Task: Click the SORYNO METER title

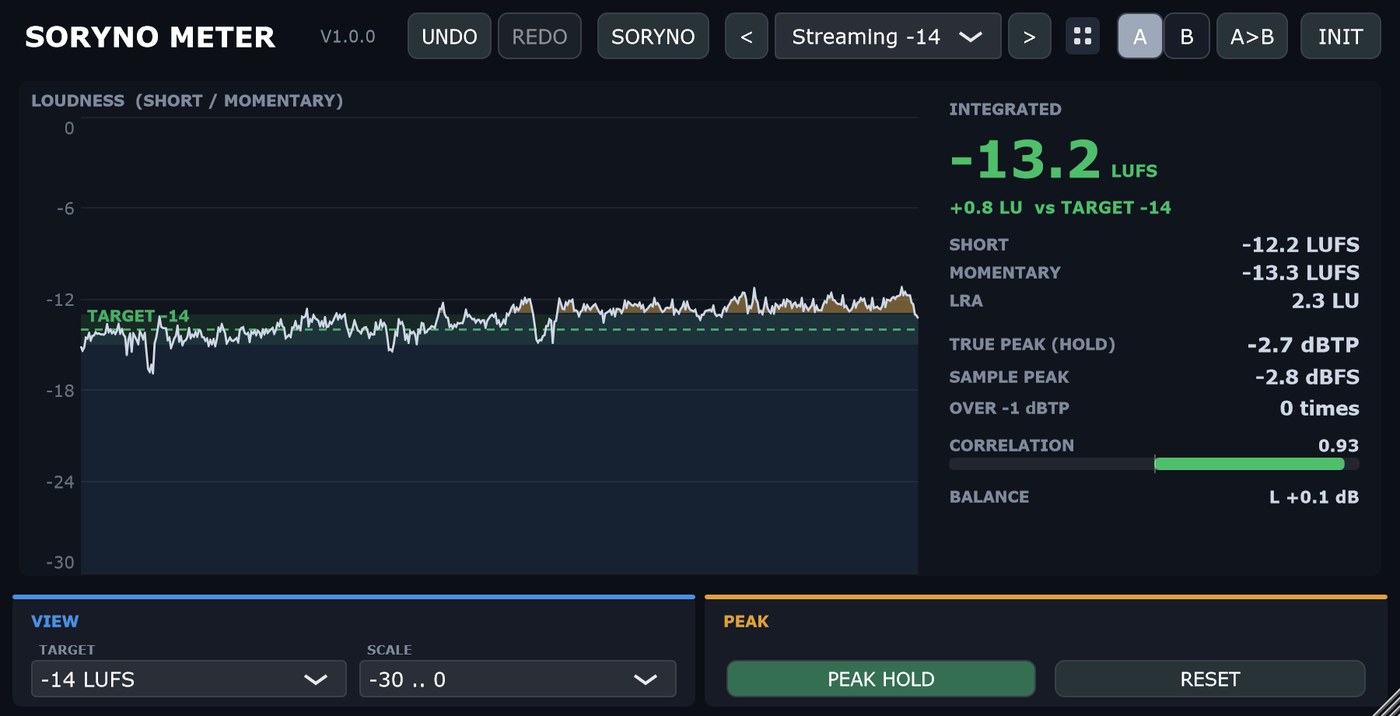Action: [x=150, y=37]
